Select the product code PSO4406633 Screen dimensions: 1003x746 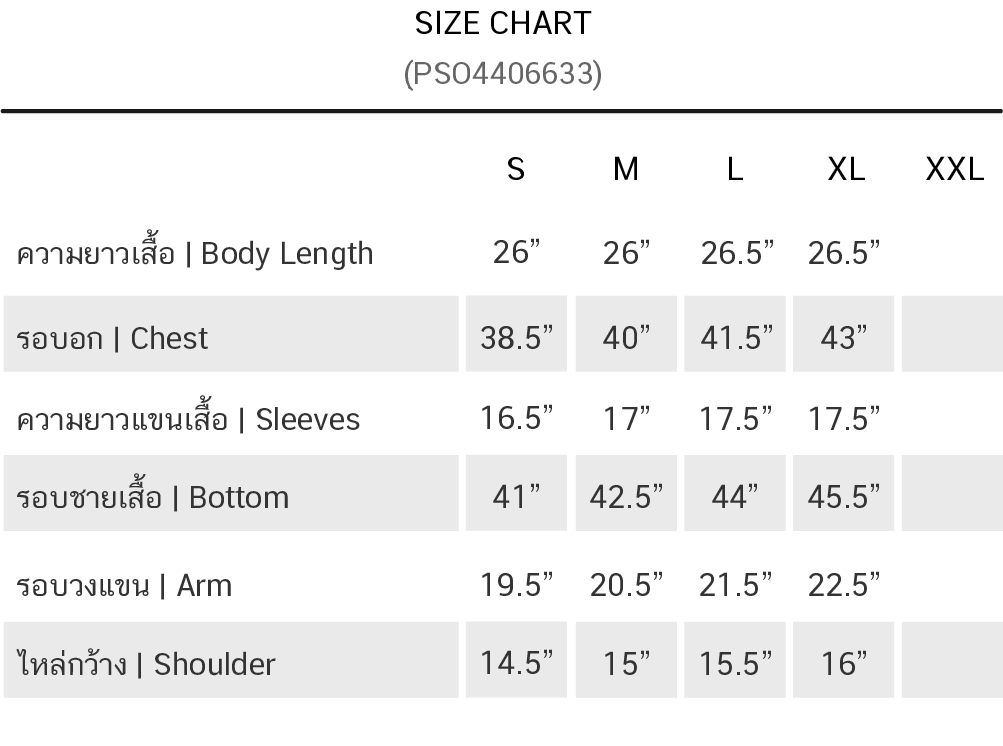[503, 74]
